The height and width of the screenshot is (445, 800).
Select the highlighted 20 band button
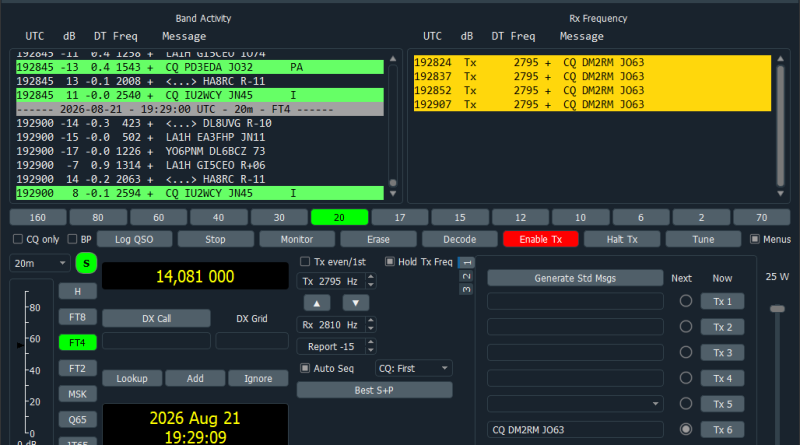click(339, 217)
